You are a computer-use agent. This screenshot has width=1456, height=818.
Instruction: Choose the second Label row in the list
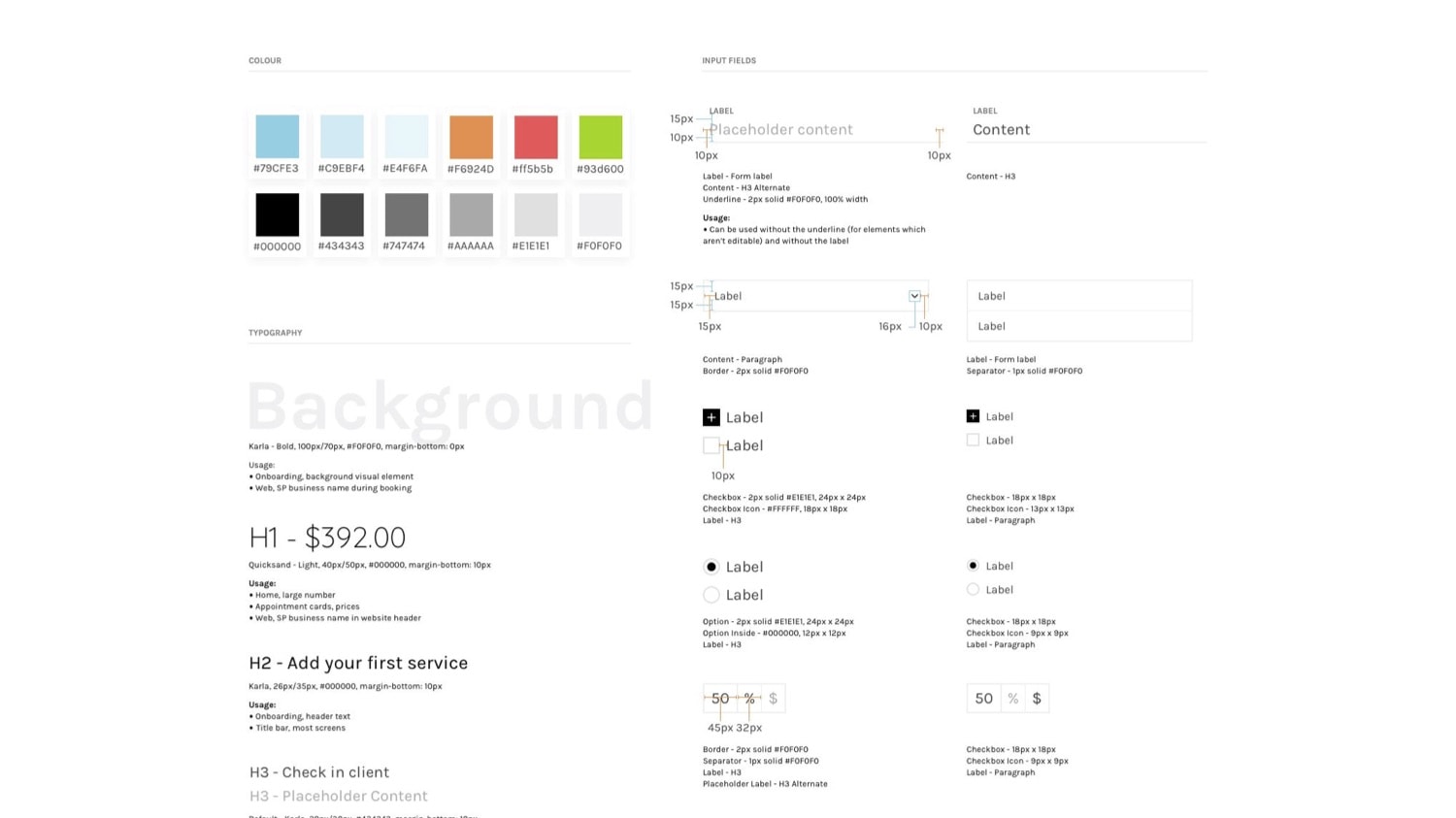click(1079, 326)
